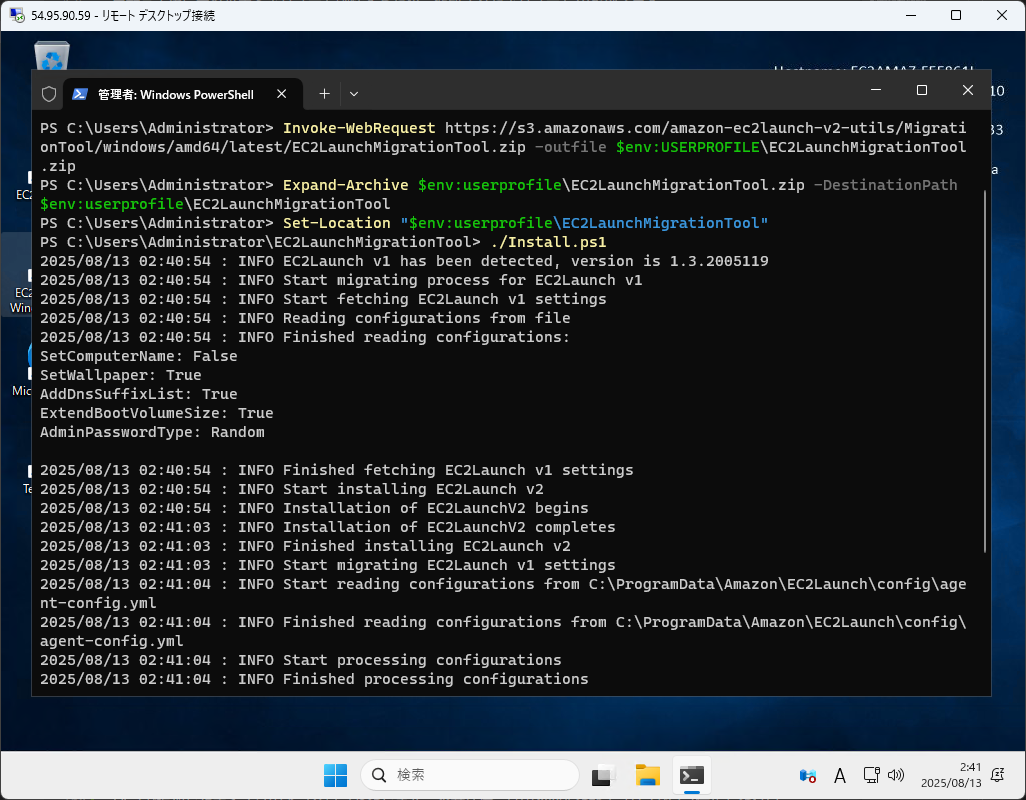The image size is (1026, 800).
Task: Open the network status tray icon
Action: 871,775
